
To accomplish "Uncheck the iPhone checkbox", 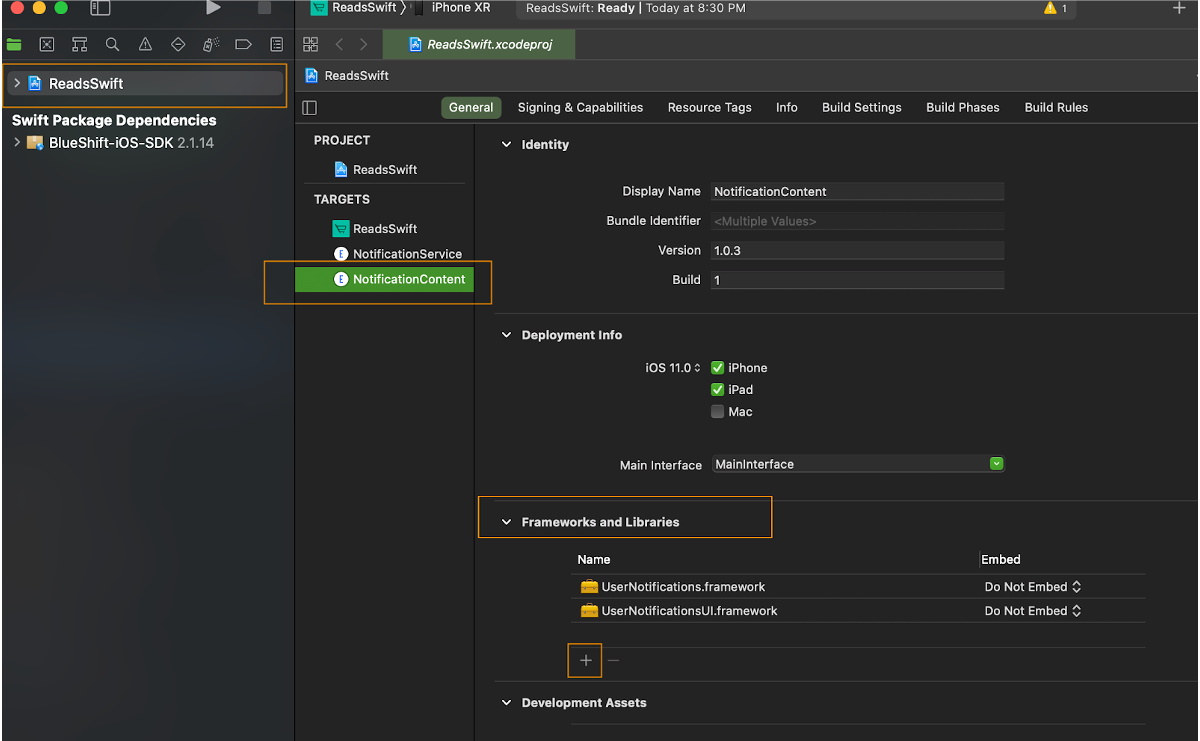I will pos(717,368).
